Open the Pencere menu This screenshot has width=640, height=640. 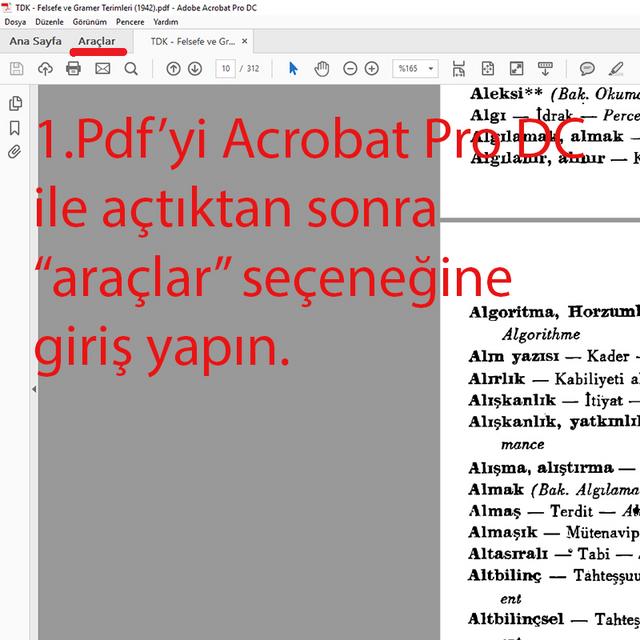pos(130,22)
